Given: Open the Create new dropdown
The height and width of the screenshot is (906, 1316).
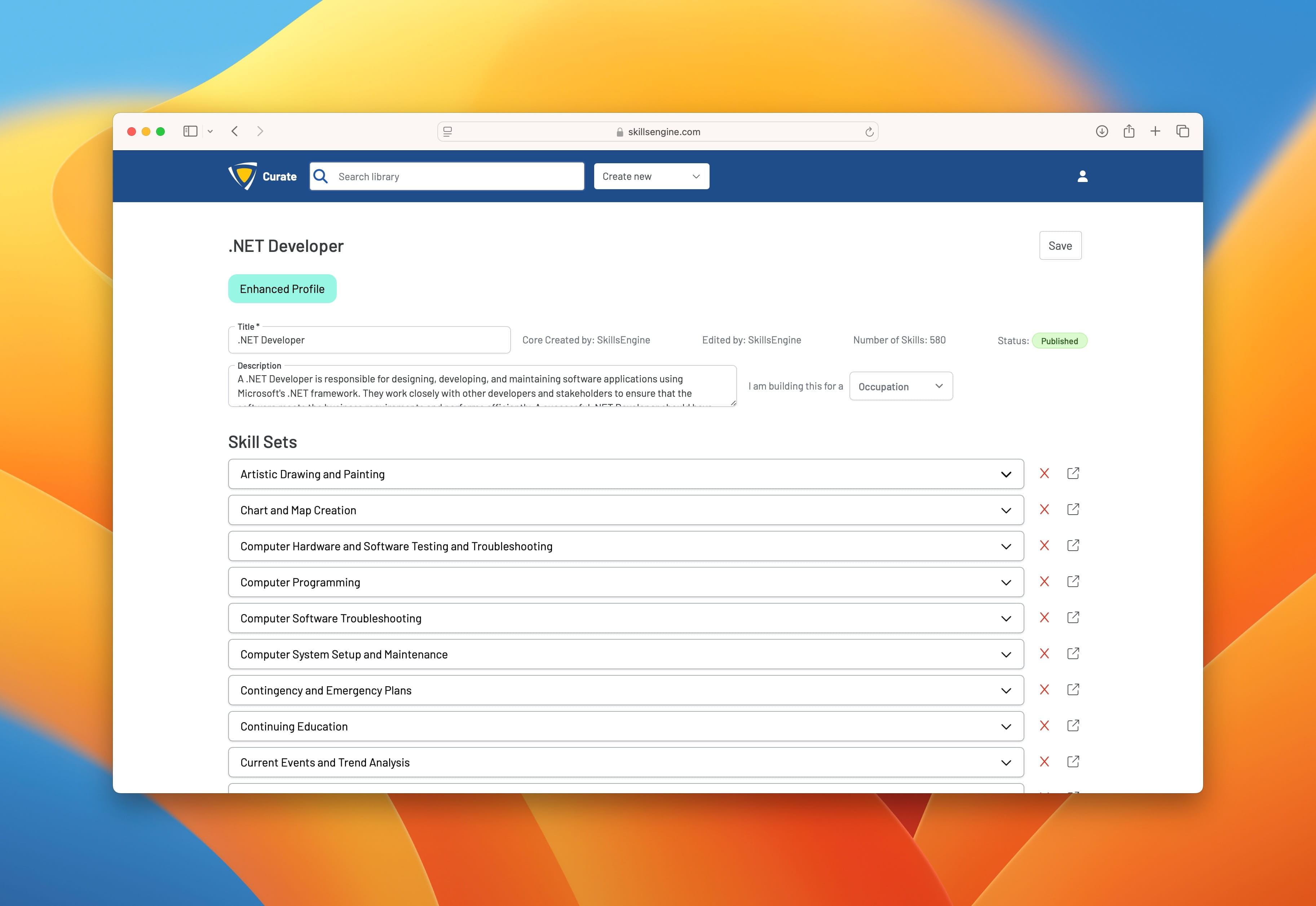Looking at the screenshot, I should (651, 177).
